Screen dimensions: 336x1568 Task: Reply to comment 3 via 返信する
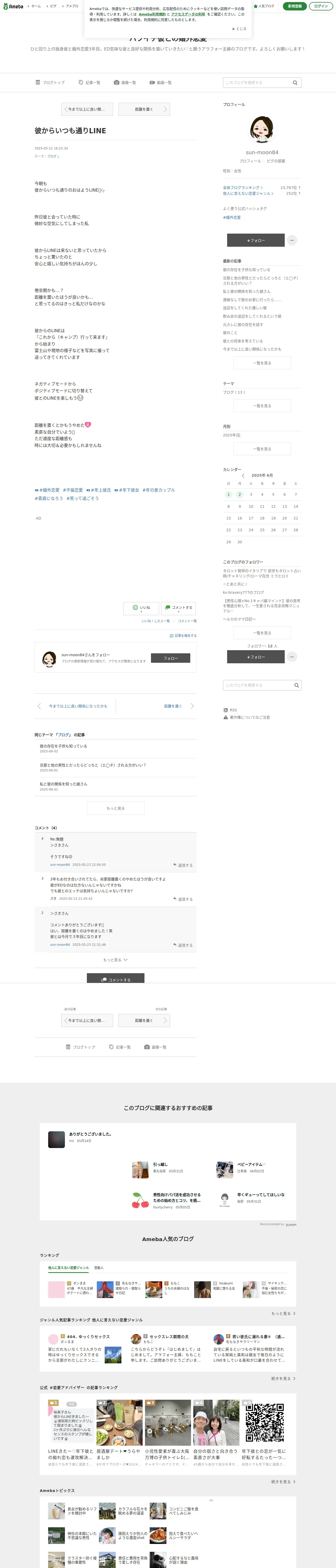click(183, 899)
